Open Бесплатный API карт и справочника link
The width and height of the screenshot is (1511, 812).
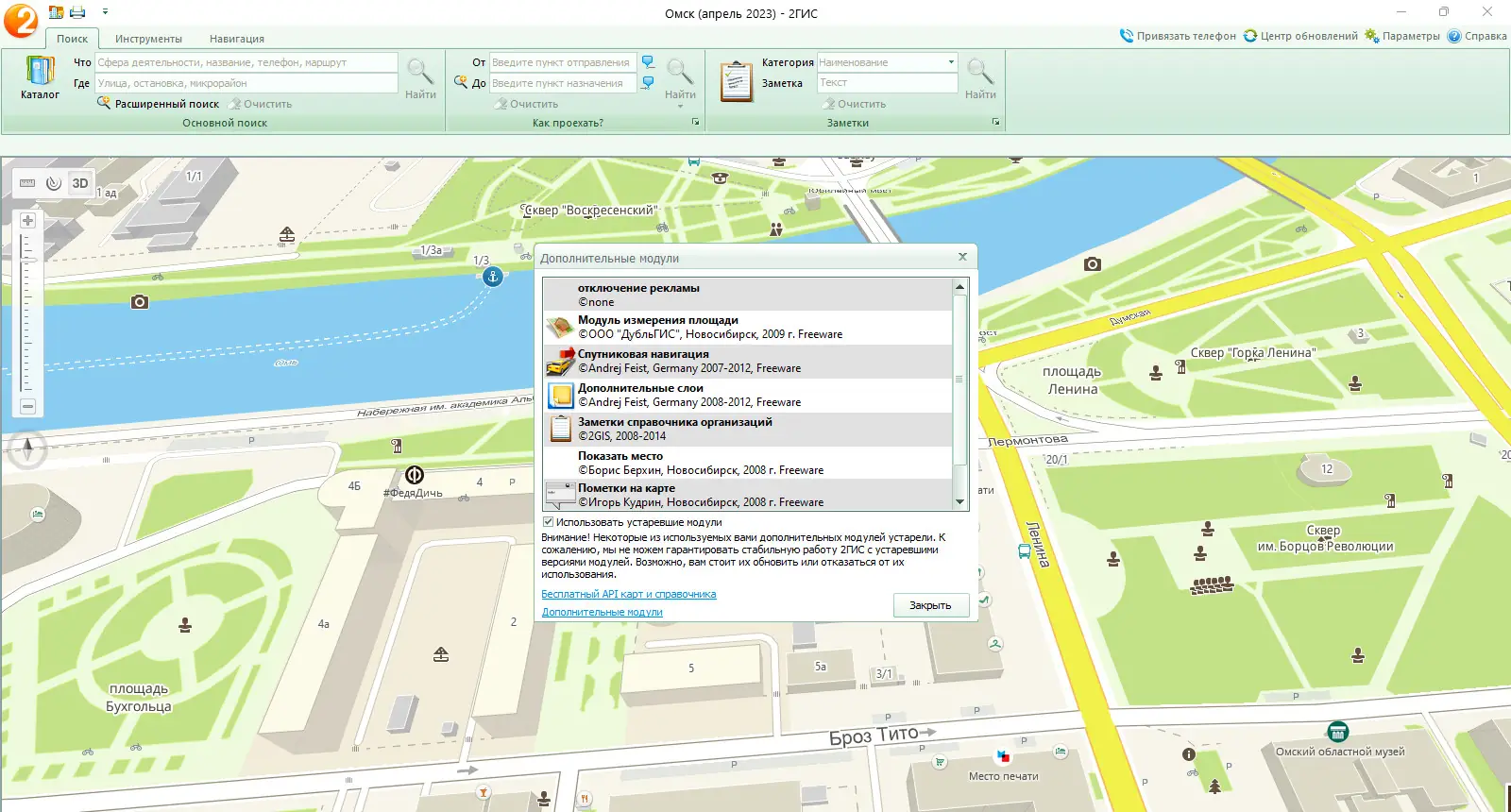point(629,594)
